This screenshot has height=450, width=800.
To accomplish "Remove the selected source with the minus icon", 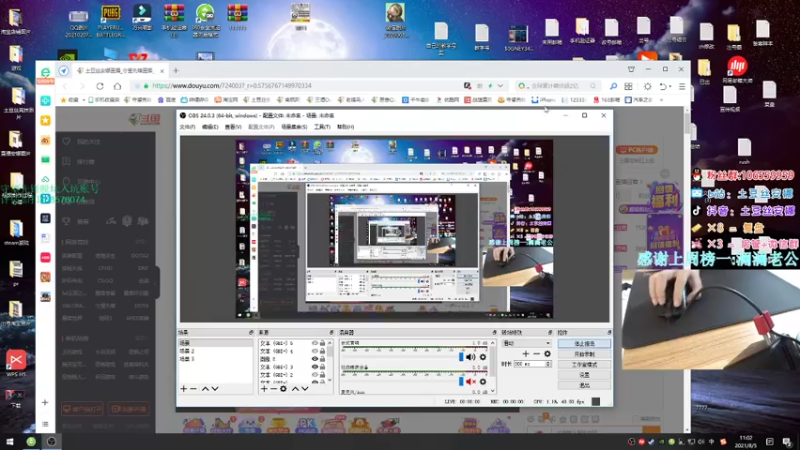I will (273, 389).
